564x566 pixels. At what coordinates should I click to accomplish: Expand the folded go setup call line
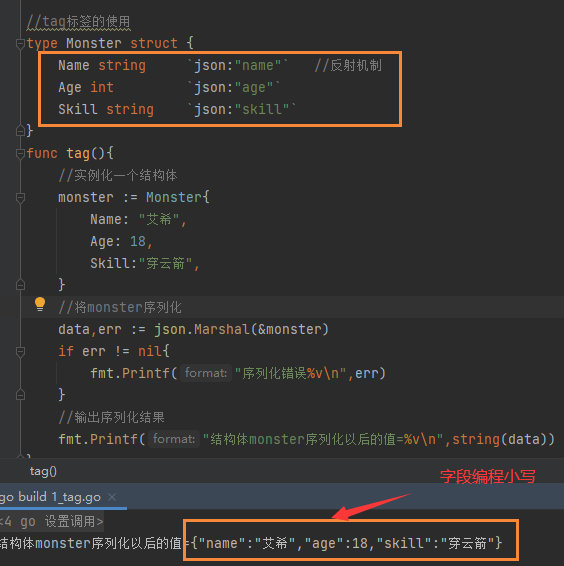click(52, 522)
